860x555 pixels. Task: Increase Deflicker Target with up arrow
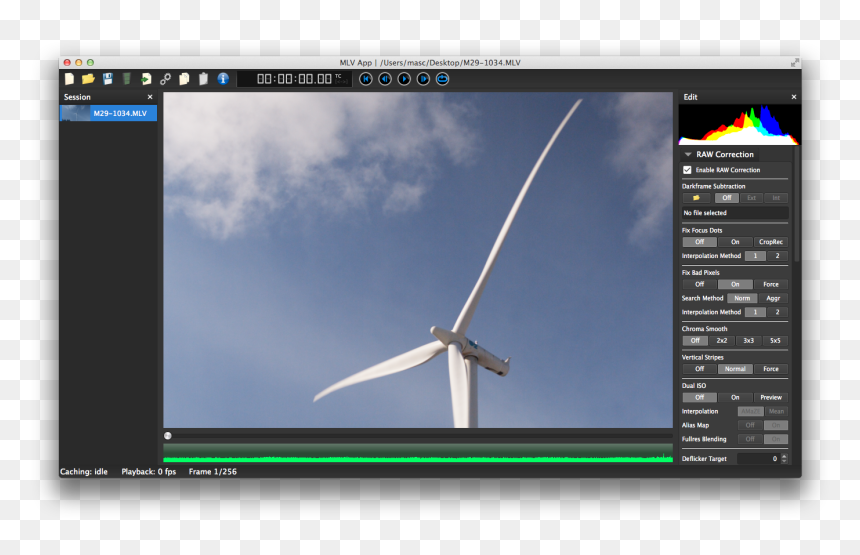[784, 456]
